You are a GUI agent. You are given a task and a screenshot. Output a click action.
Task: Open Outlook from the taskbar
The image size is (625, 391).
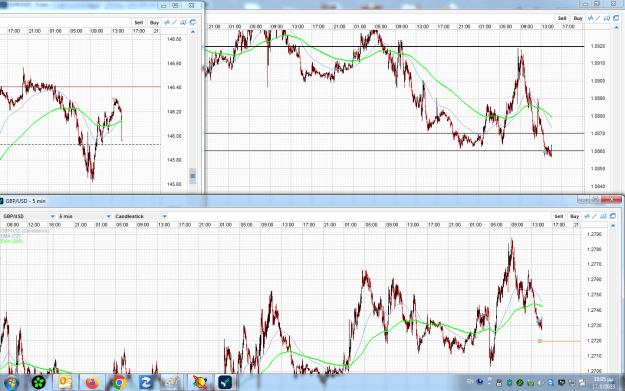pos(65,383)
